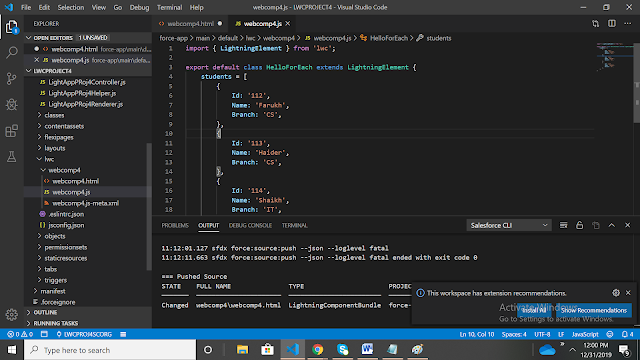Screen dimensions: 640x360
Task: Open the Debug view bug icon
Action: (x=12, y=104)
